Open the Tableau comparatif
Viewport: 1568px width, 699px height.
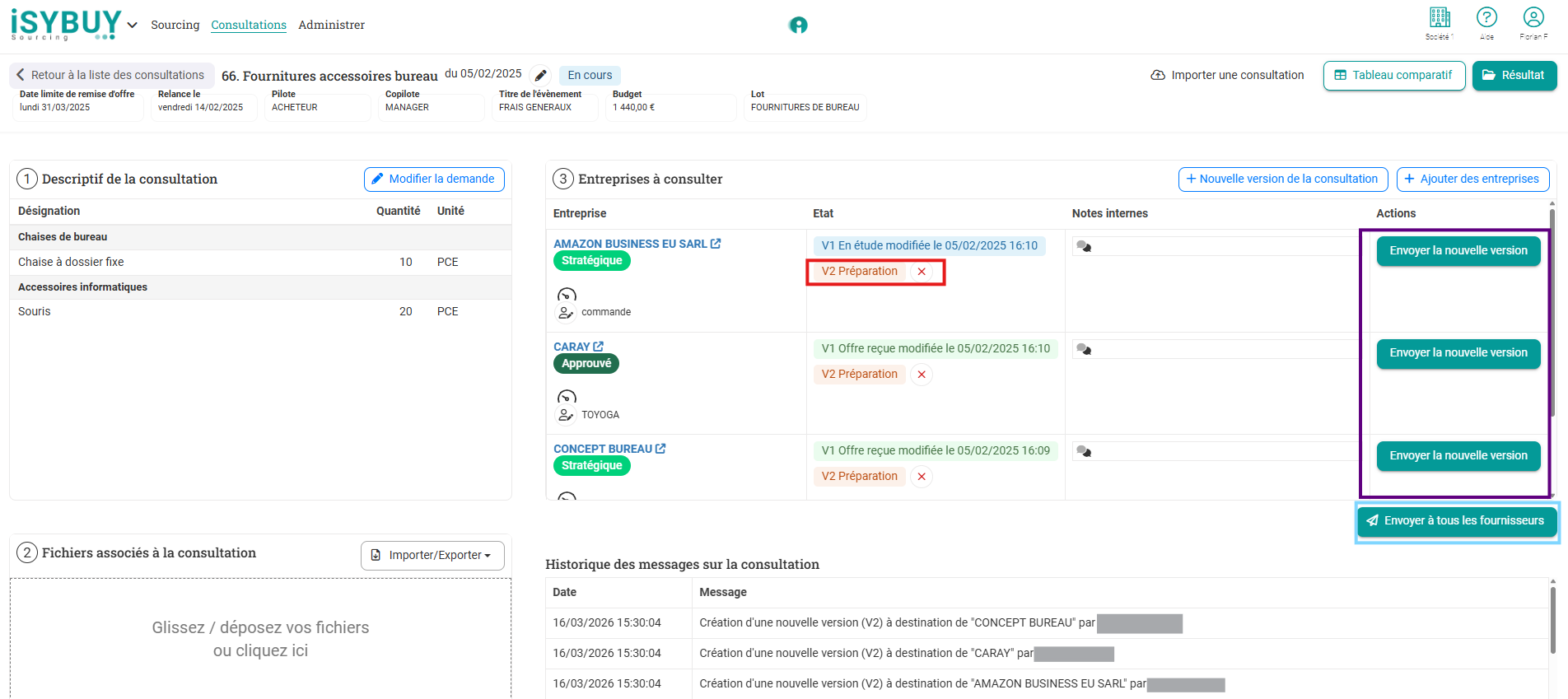(1394, 75)
